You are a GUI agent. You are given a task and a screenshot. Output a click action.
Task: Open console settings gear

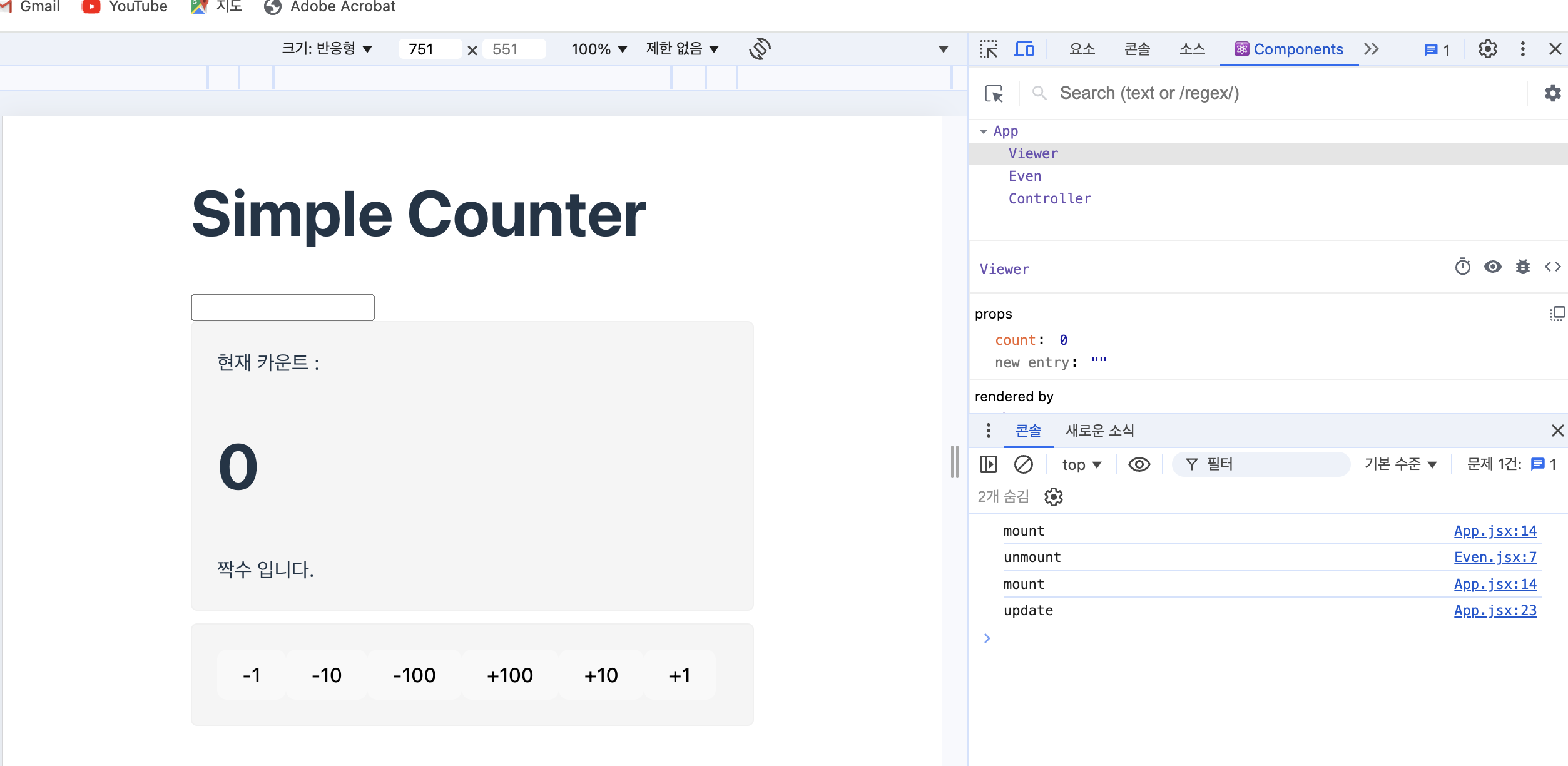pos(1054,497)
